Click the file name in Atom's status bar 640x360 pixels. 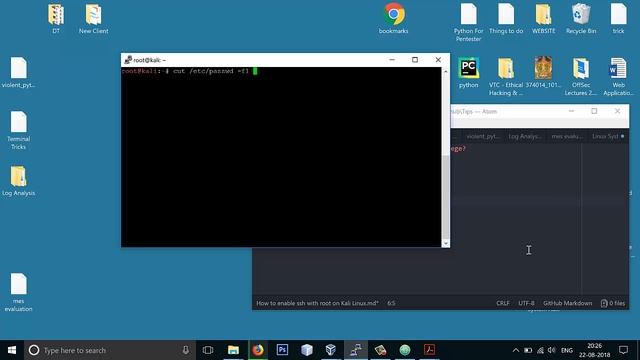(x=318, y=303)
